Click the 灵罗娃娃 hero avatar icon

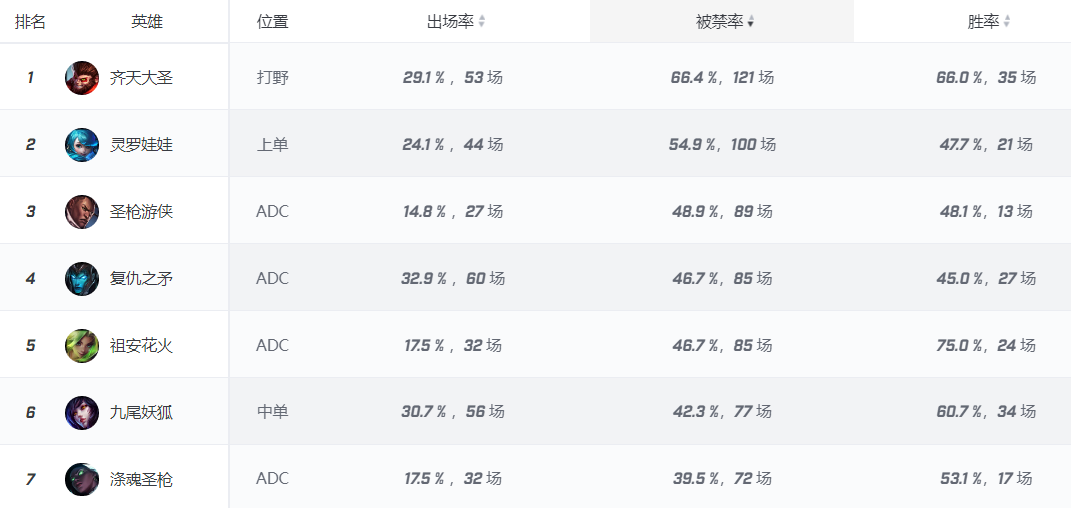(82, 145)
